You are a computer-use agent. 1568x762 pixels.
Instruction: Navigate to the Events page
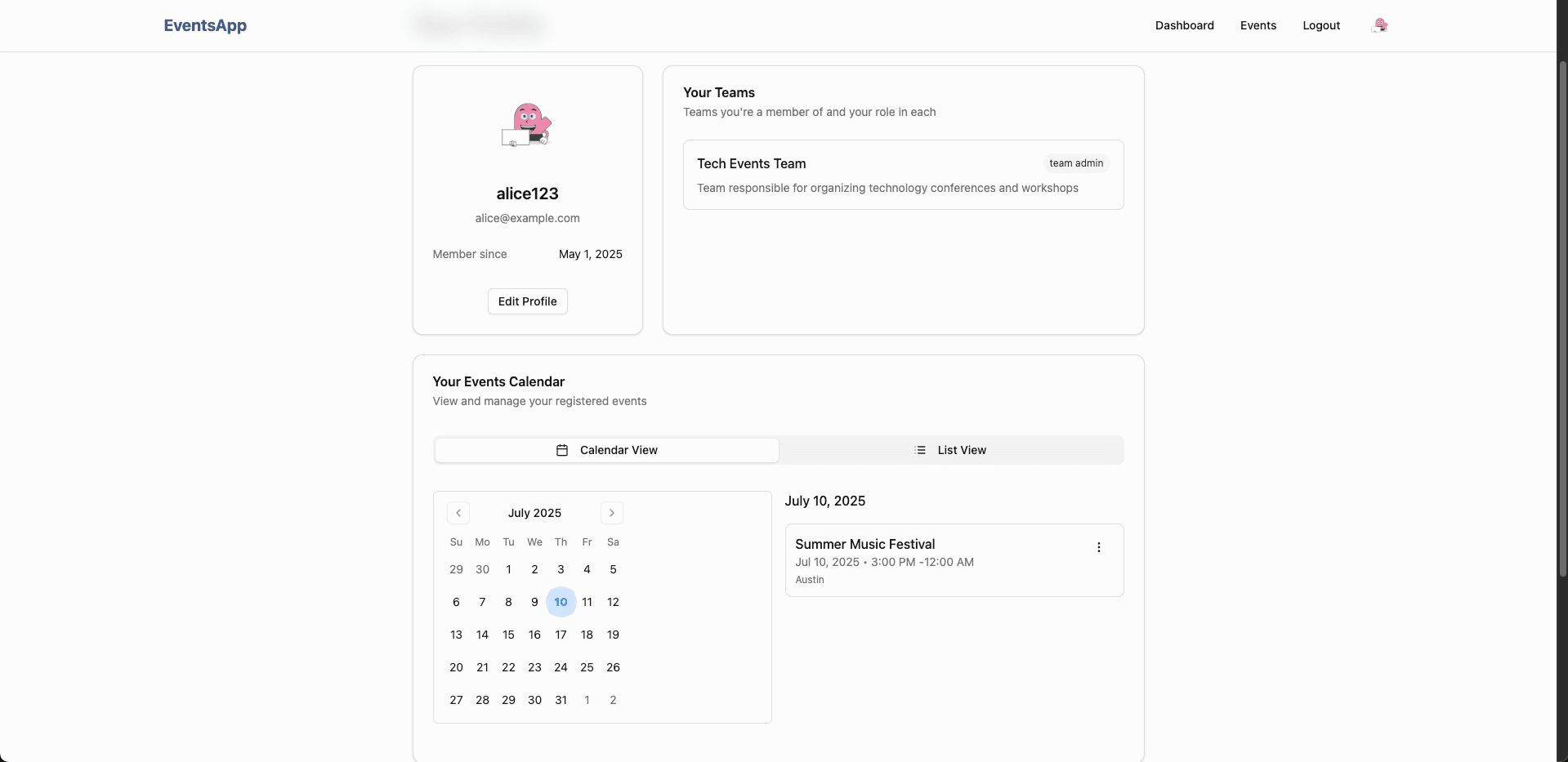point(1258,25)
